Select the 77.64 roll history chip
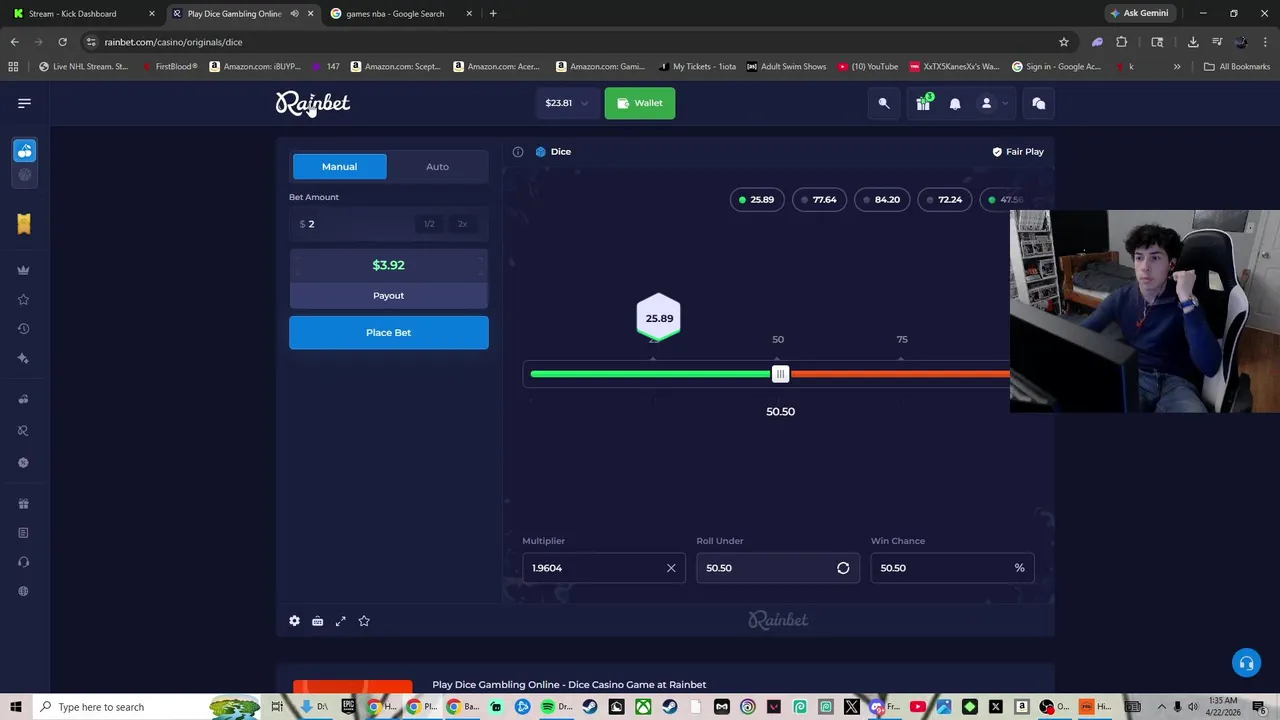 coord(819,200)
